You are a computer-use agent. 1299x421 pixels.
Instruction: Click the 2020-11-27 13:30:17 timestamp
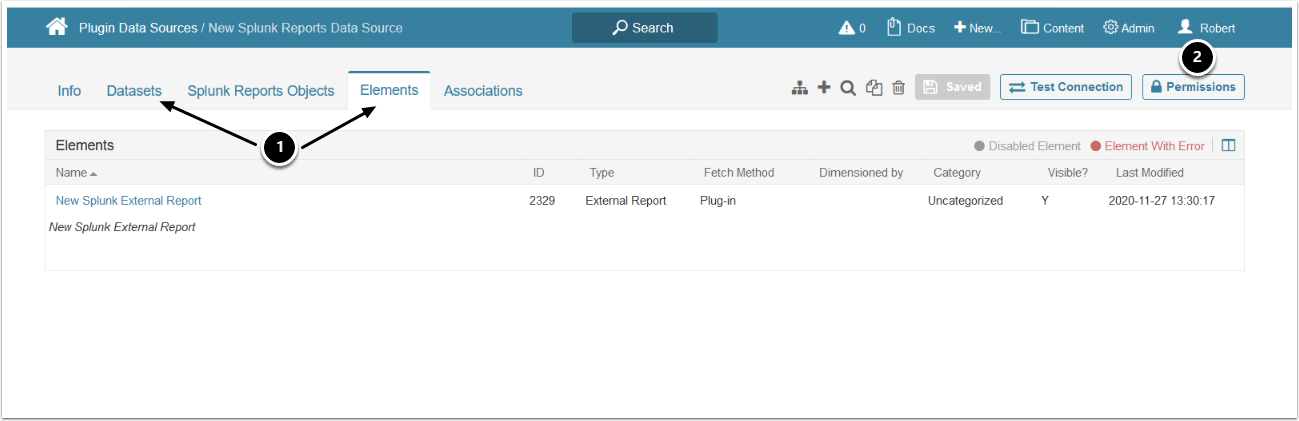(x=1162, y=201)
